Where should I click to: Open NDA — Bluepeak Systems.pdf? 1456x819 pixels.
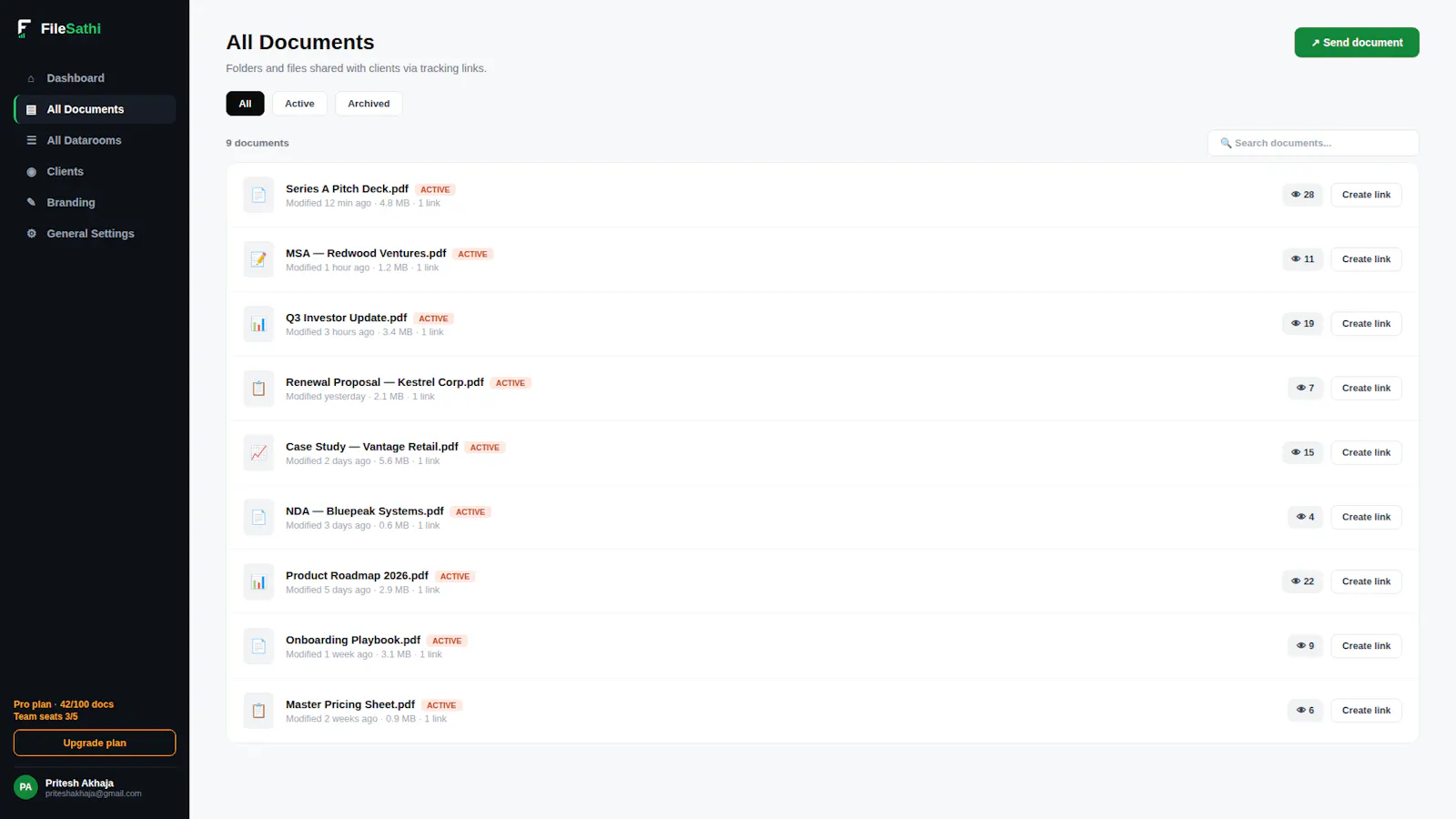[x=365, y=511]
